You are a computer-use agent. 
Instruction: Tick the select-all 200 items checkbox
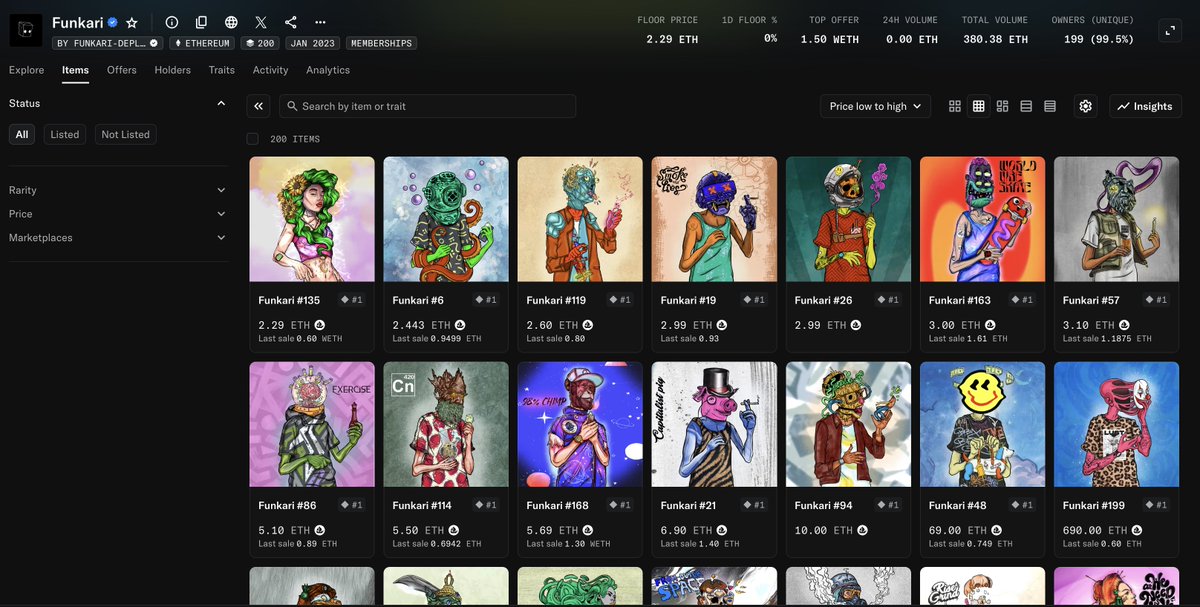point(253,139)
